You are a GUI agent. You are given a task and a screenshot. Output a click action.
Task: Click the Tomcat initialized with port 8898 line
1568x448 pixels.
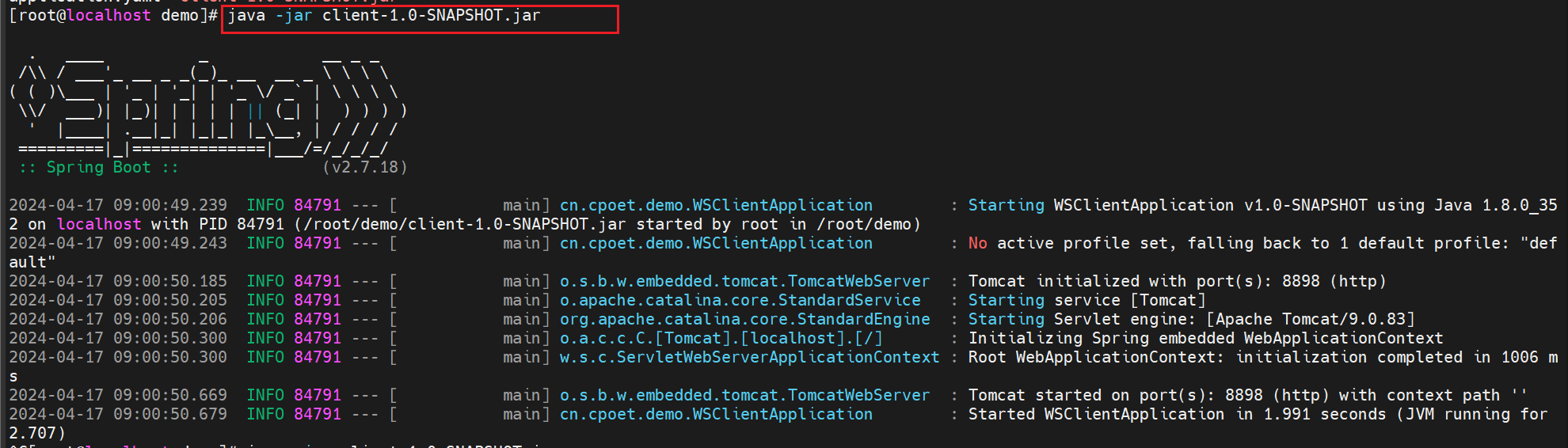coord(1177,281)
